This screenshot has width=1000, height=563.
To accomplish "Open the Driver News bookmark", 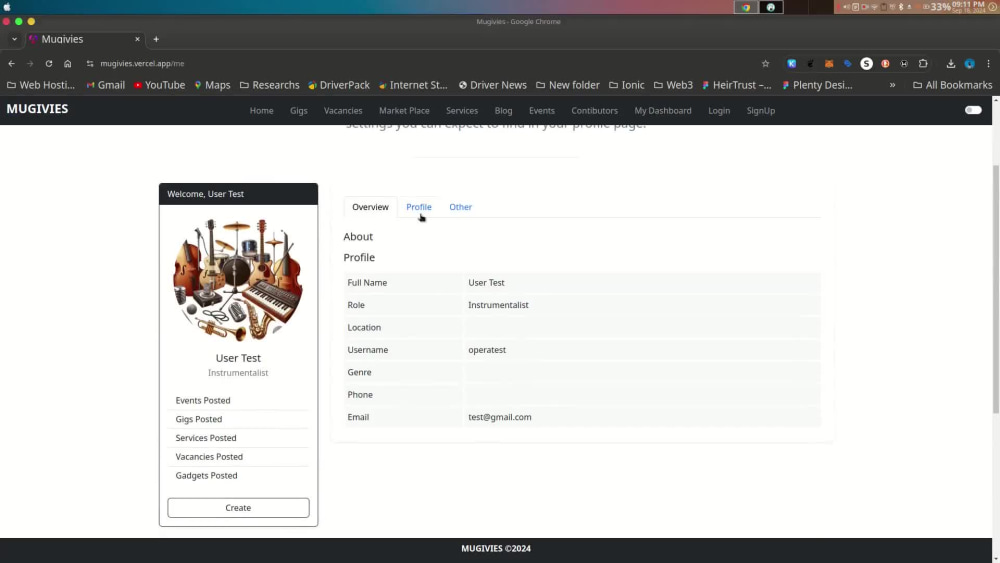I will (493, 85).
